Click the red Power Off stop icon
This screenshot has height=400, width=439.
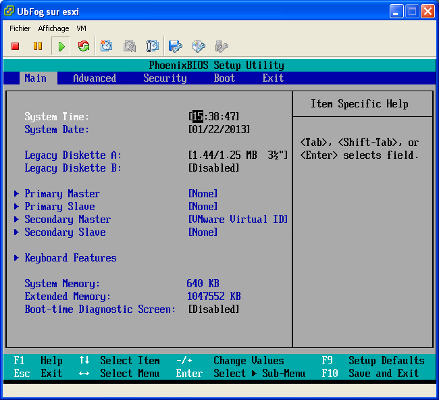click(x=15, y=46)
